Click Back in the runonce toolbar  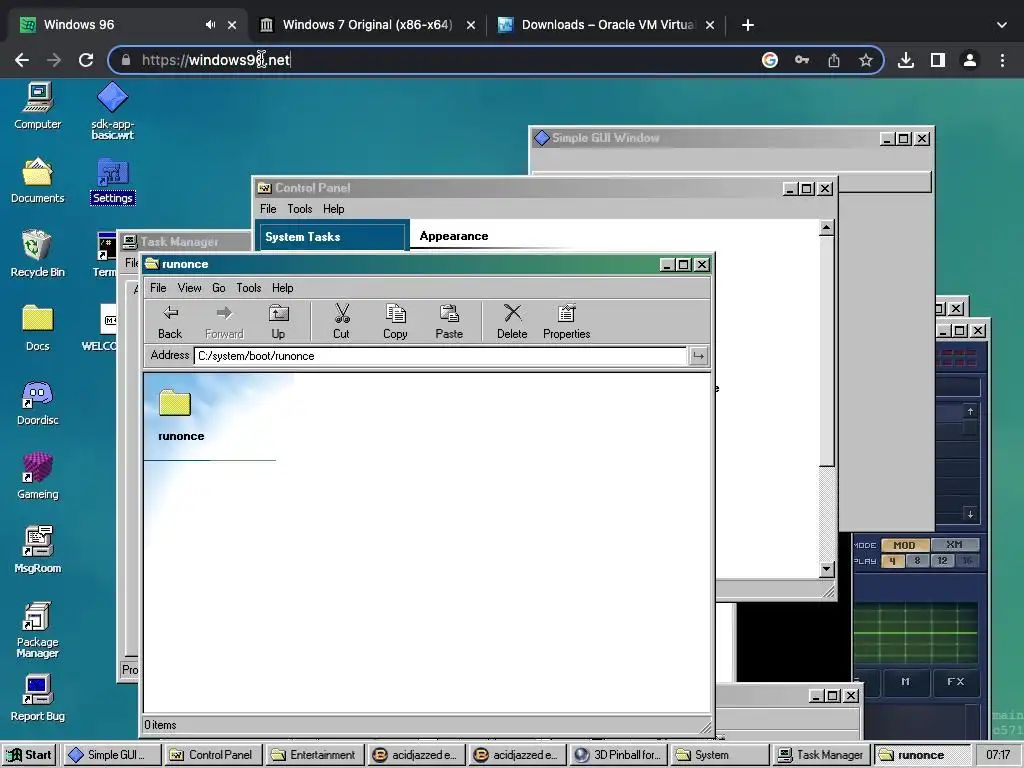coord(170,322)
